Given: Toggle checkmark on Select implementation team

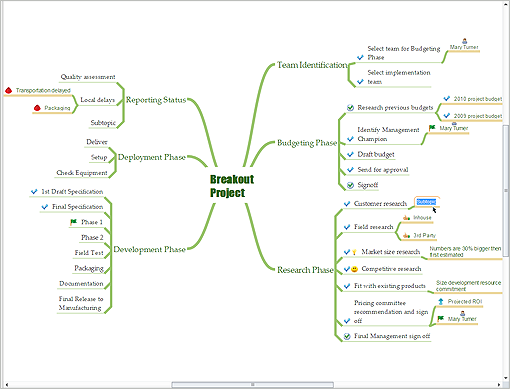Looking at the screenshot, I should [360, 81].
